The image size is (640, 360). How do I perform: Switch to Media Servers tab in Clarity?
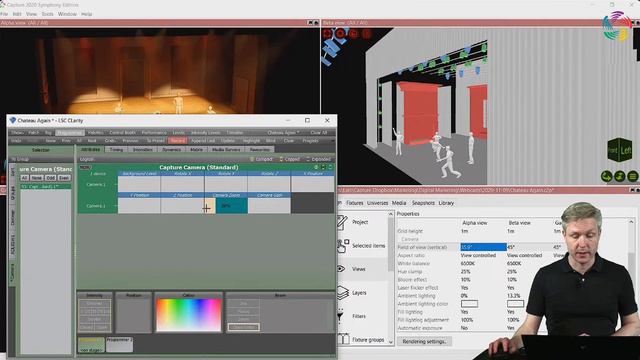(x=226, y=150)
